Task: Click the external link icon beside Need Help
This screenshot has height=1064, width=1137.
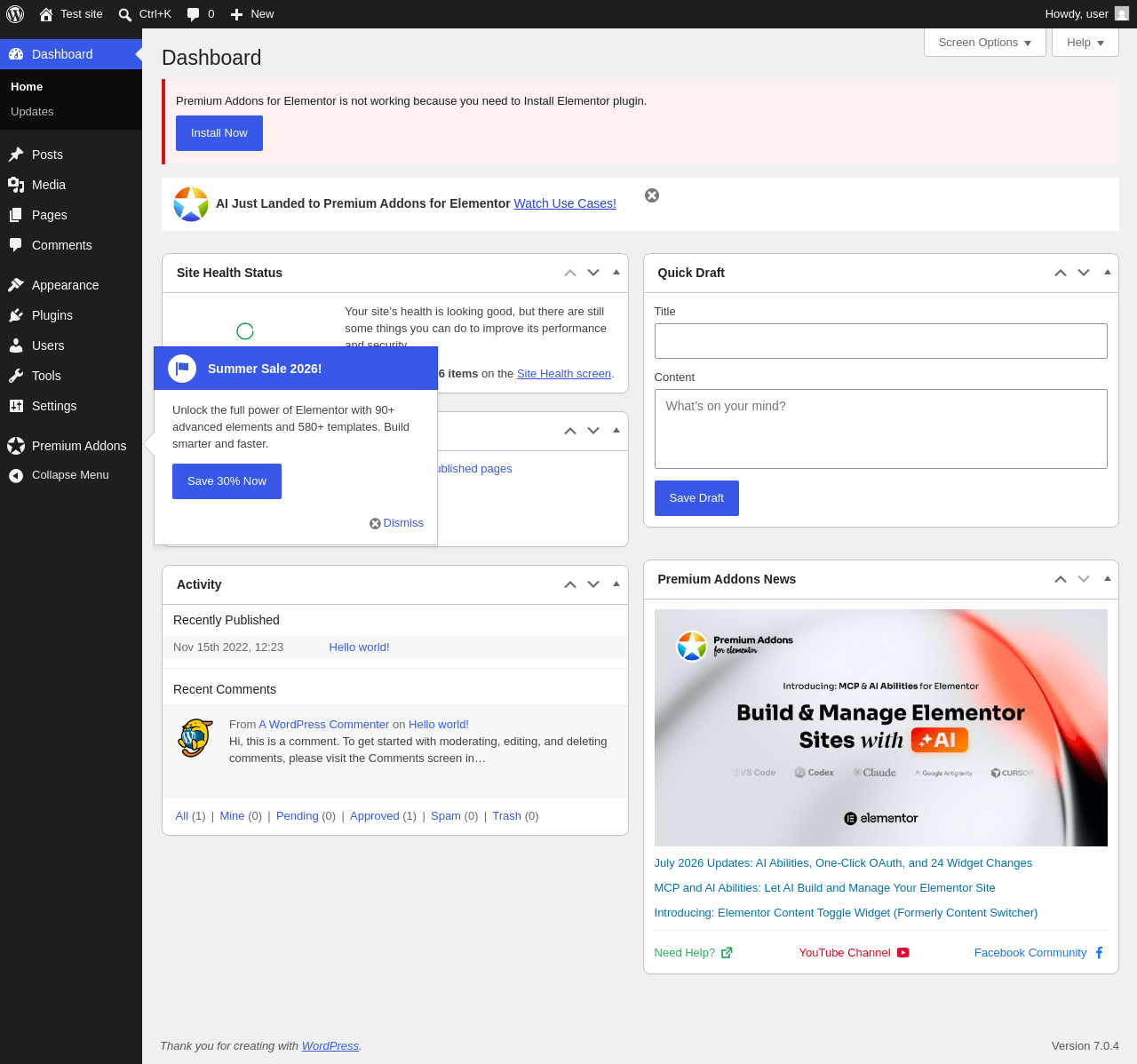Action: tap(727, 953)
